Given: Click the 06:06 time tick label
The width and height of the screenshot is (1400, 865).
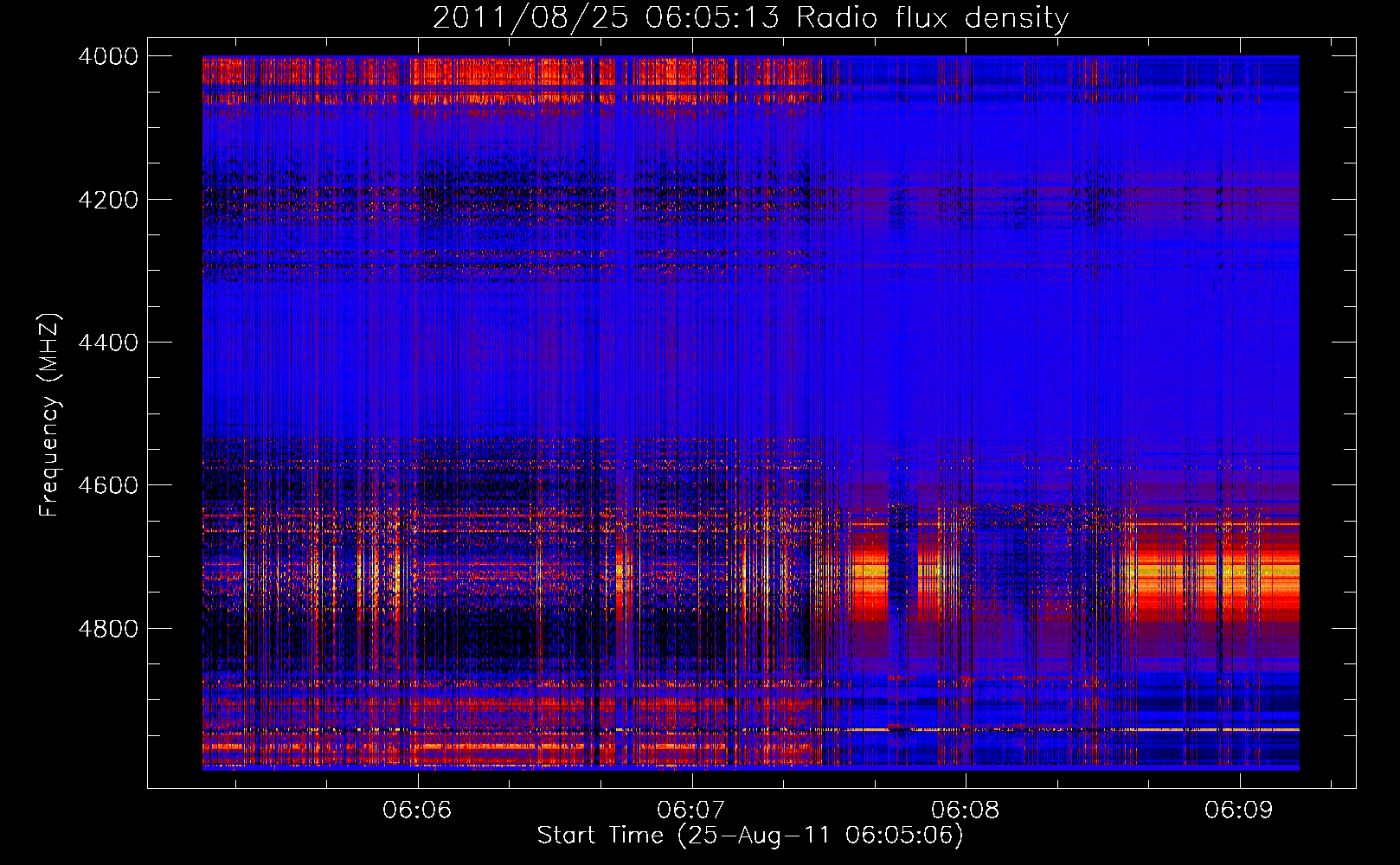Looking at the screenshot, I should click(x=417, y=810).
